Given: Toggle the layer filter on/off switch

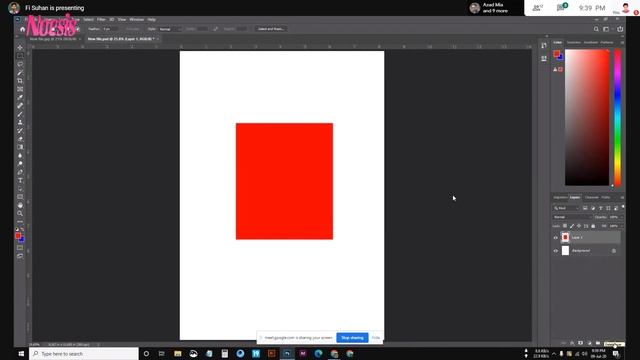Looking at the screenshot, I should (x=623, y=207).
